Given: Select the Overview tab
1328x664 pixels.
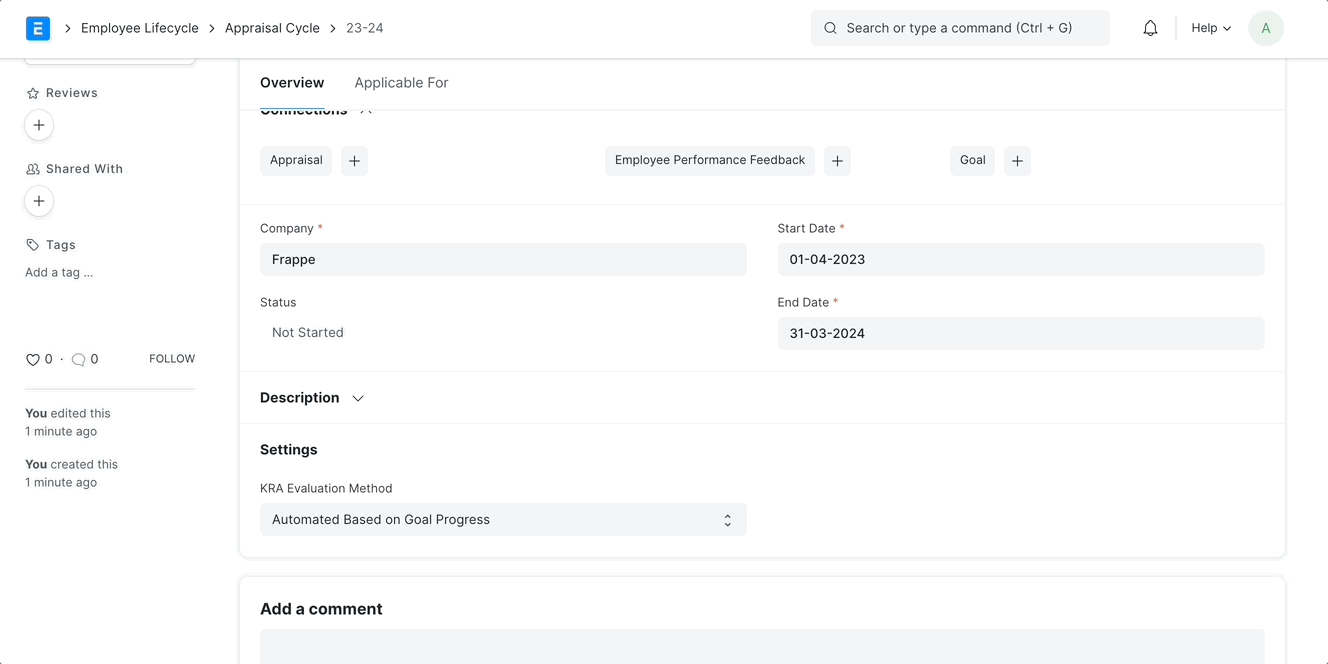Looking at the screenshot, I should coord(292,83).
